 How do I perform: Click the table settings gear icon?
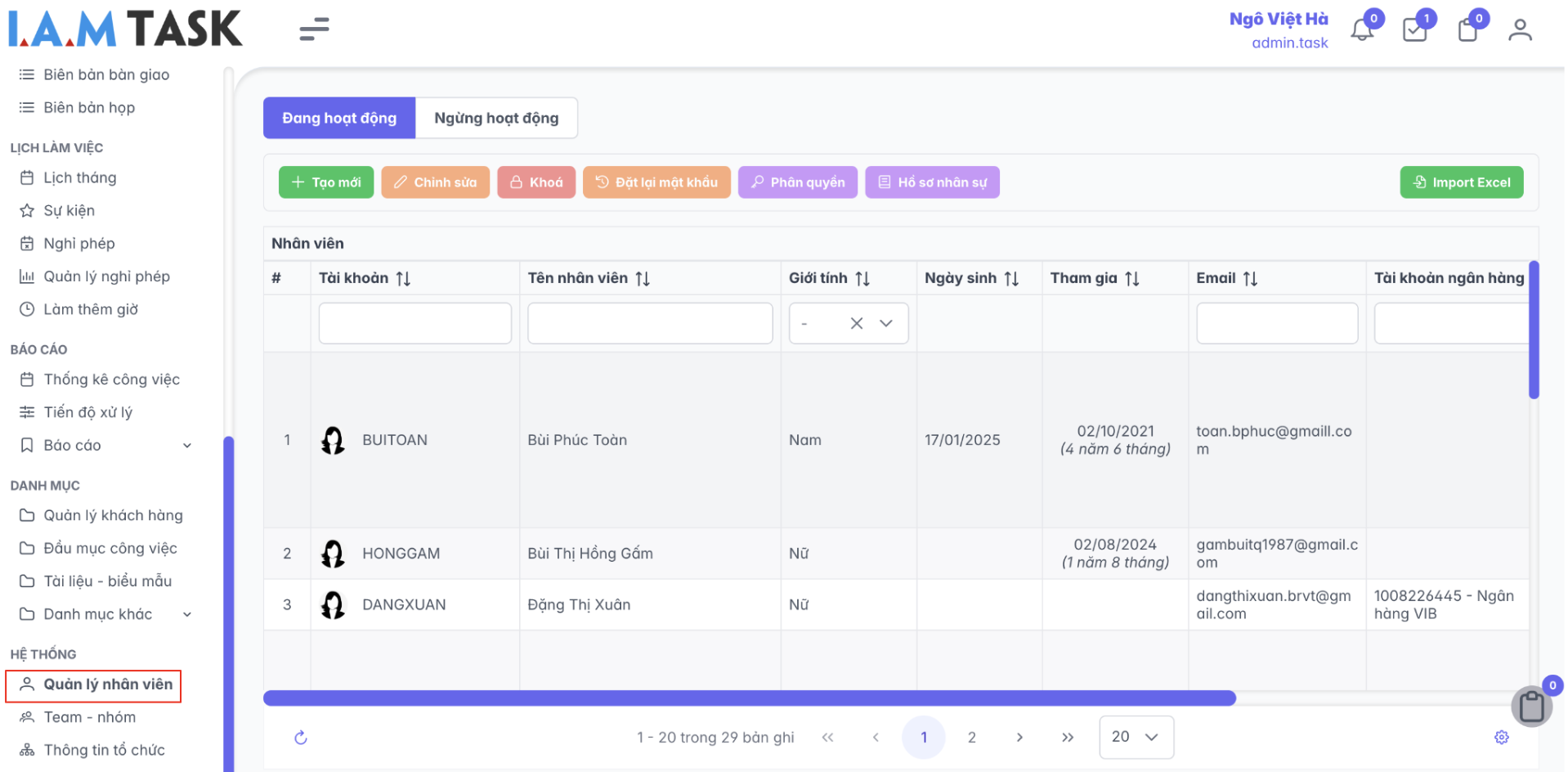[x=1502, y=737]
